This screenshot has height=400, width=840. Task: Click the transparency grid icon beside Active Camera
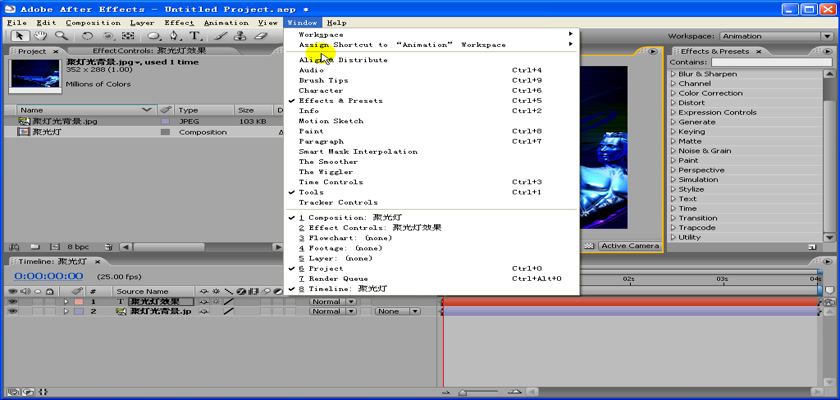589,246
